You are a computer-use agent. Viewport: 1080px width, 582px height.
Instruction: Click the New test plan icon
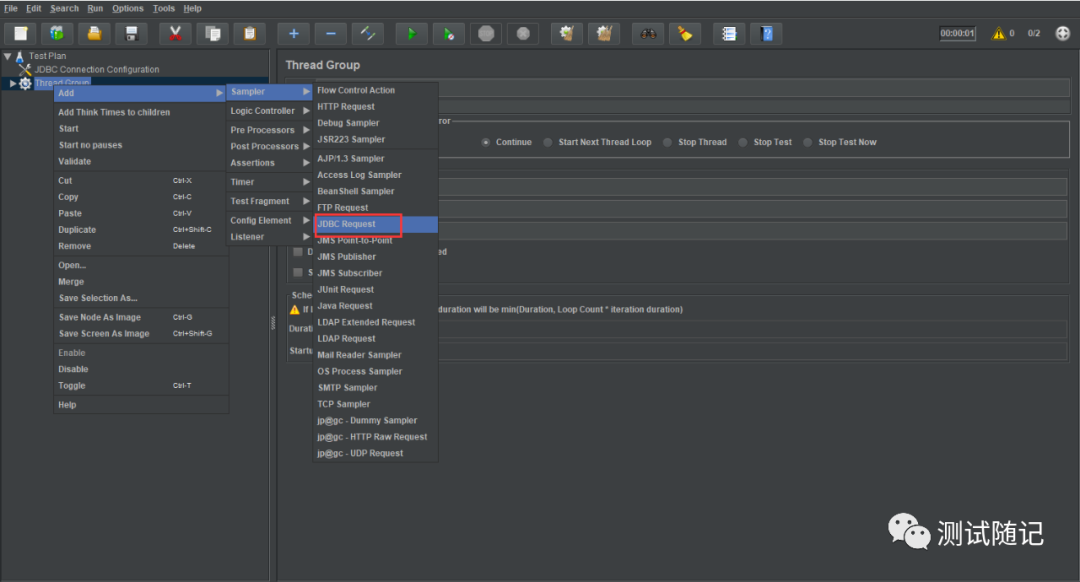[21, 33]
